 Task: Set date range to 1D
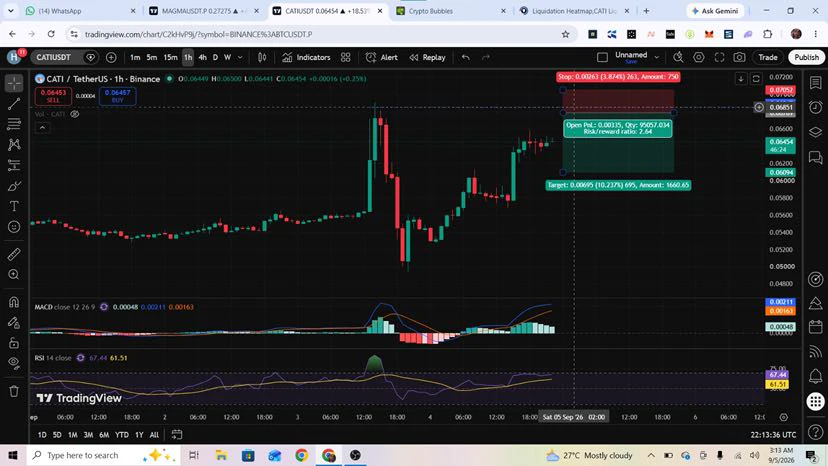[42, 435]
